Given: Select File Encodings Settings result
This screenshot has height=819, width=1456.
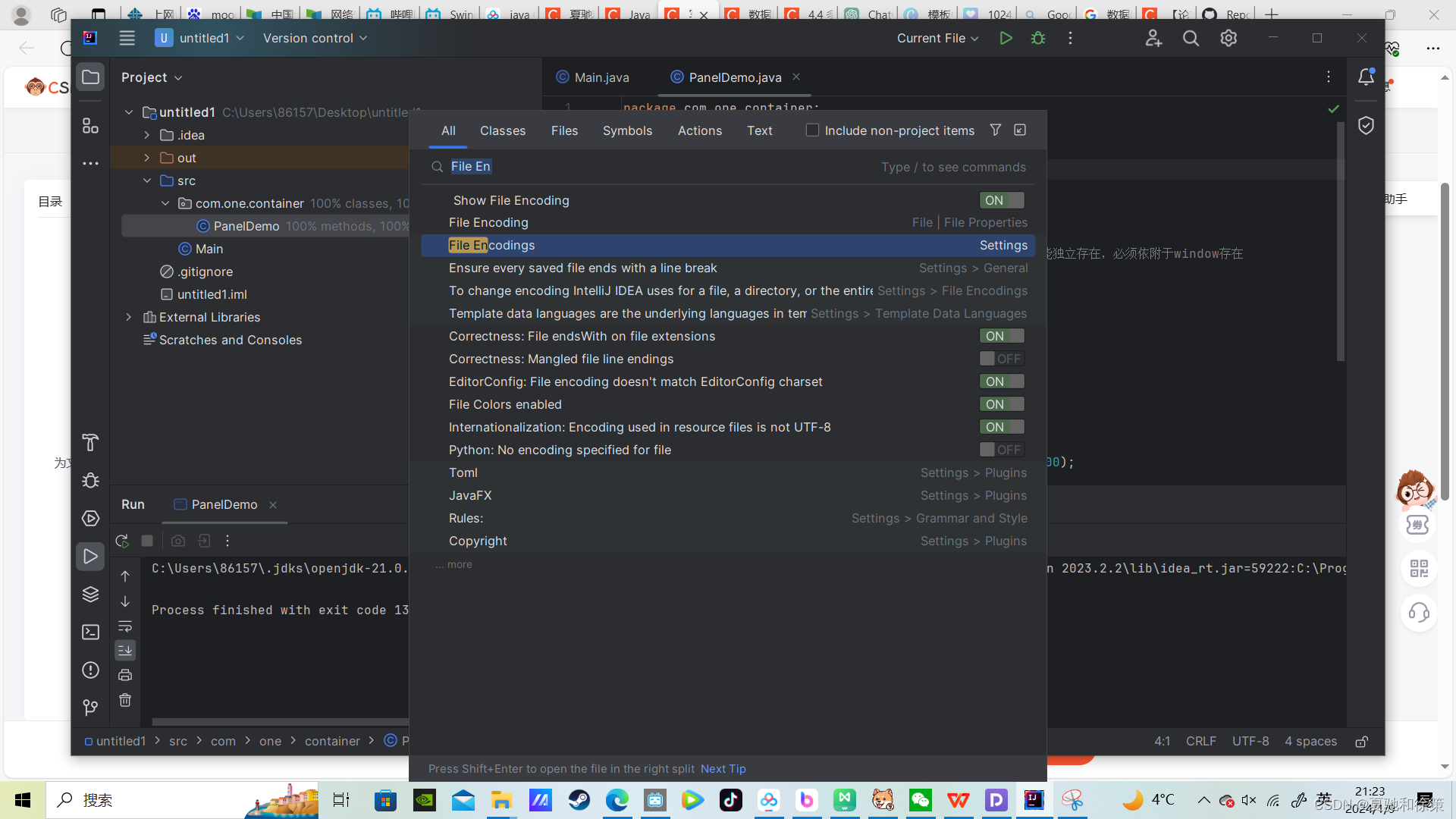Looking at the screenshot, I should (x=728, y=245).
